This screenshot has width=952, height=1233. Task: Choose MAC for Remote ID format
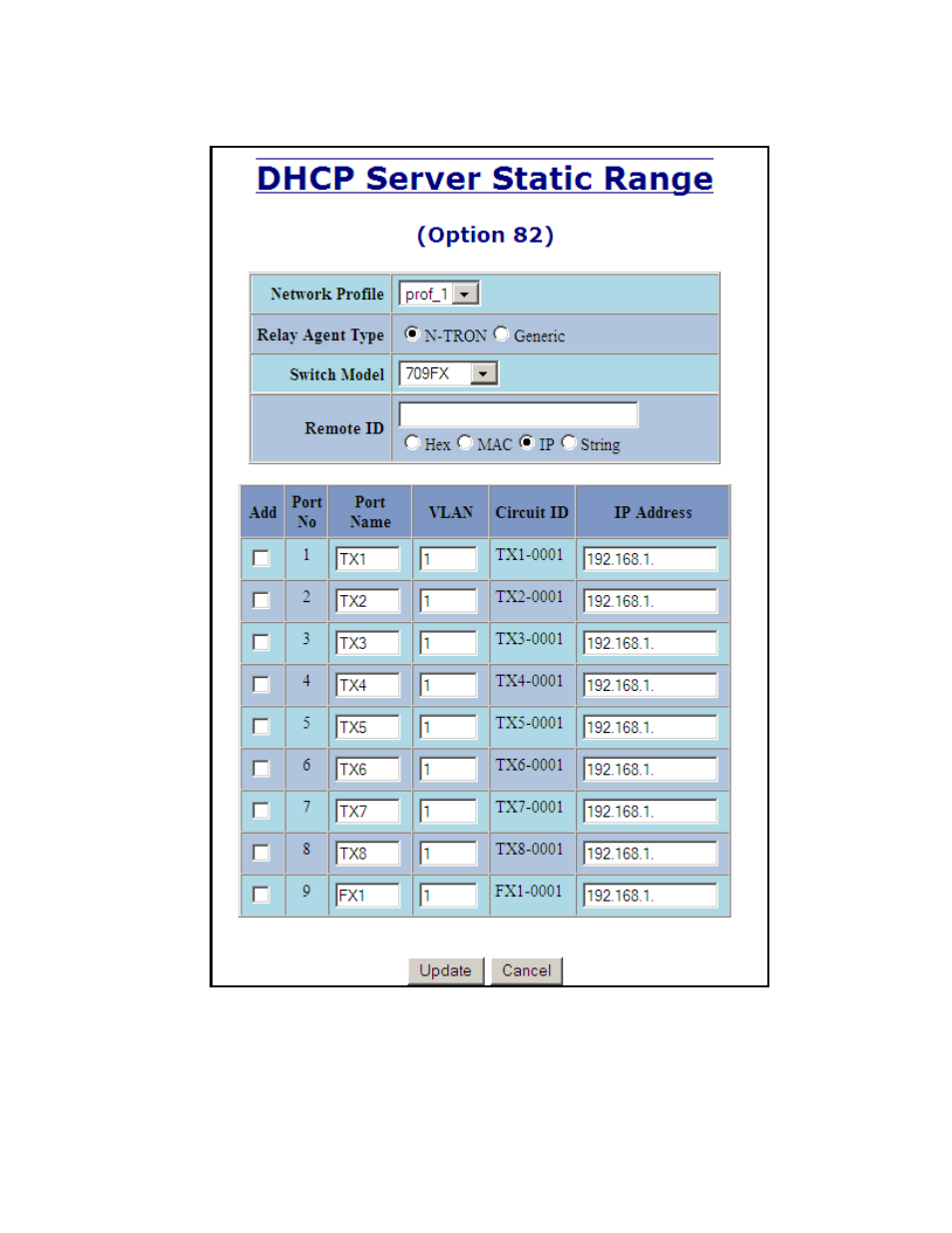(465, 442)
